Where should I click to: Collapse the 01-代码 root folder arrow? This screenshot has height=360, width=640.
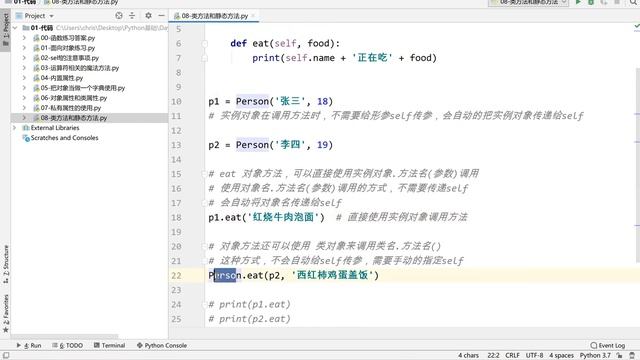pyautogui.click(x=15, y=28)
